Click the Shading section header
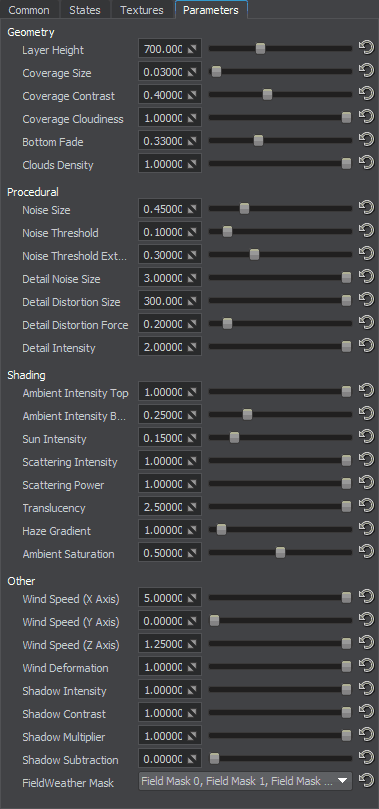The height and width of the screenshot is (809, 379). (x=26, y=375)
